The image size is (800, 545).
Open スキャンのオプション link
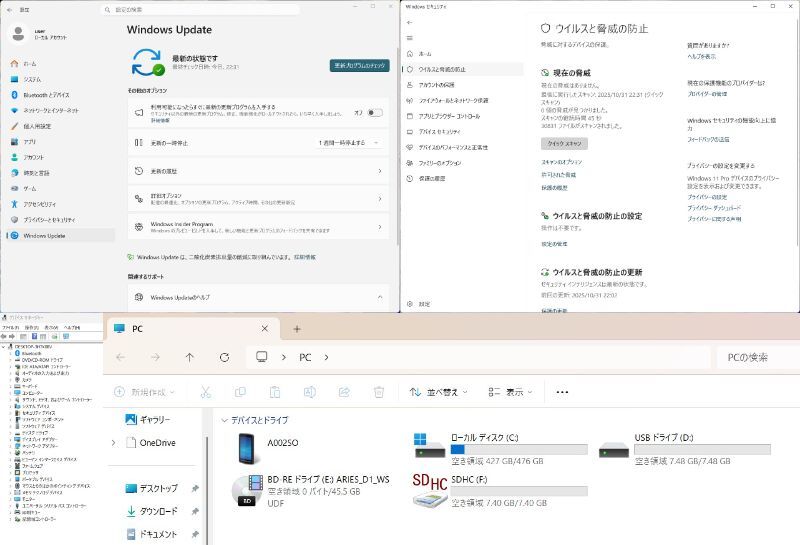561,162
